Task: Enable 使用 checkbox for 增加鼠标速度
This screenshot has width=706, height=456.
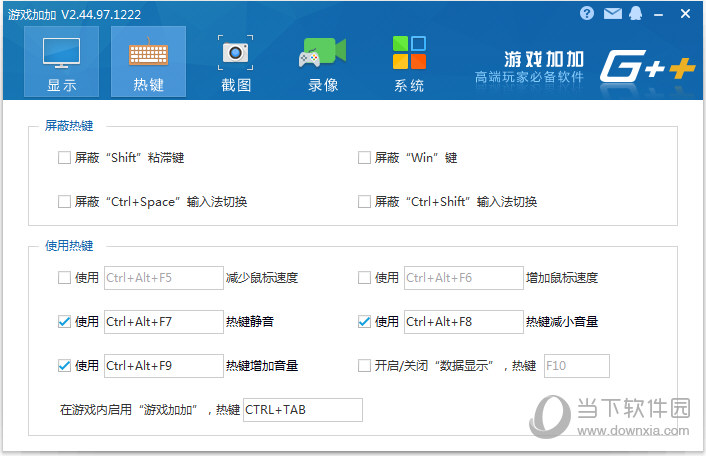Action: point(364,277)
